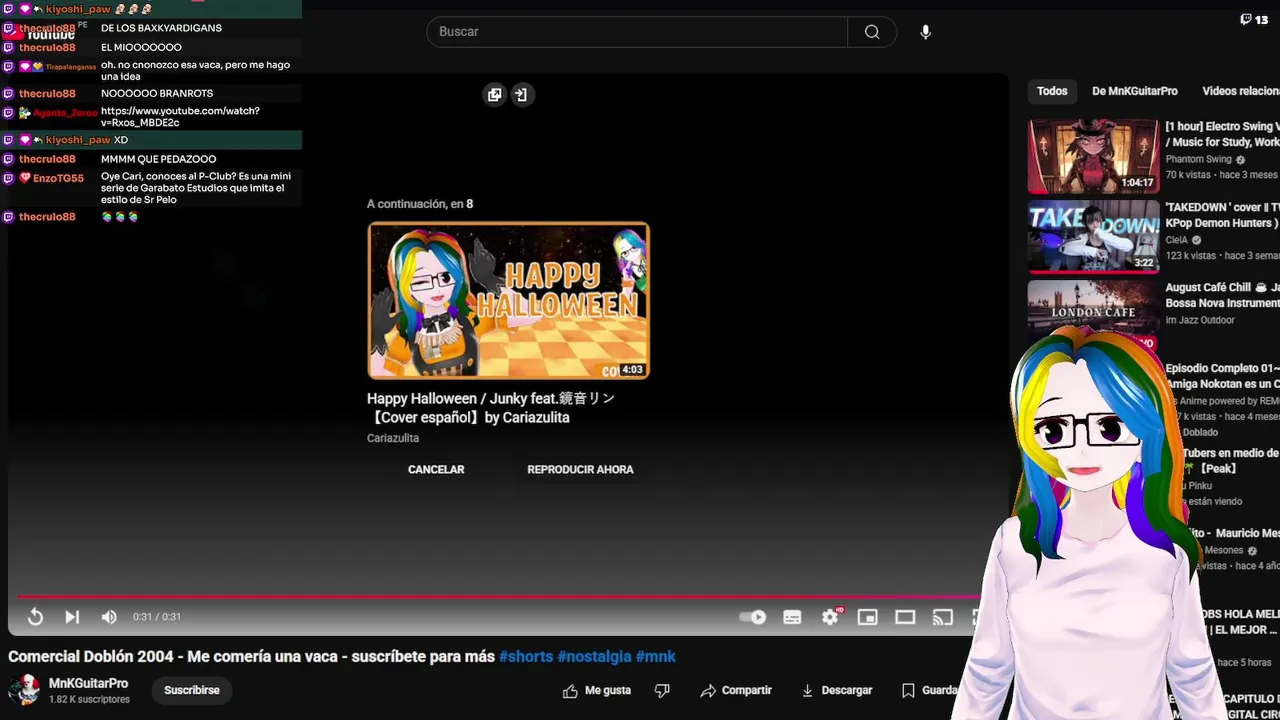
Task: Click the thumbs up Me gusta button
Action: (597, 690)
